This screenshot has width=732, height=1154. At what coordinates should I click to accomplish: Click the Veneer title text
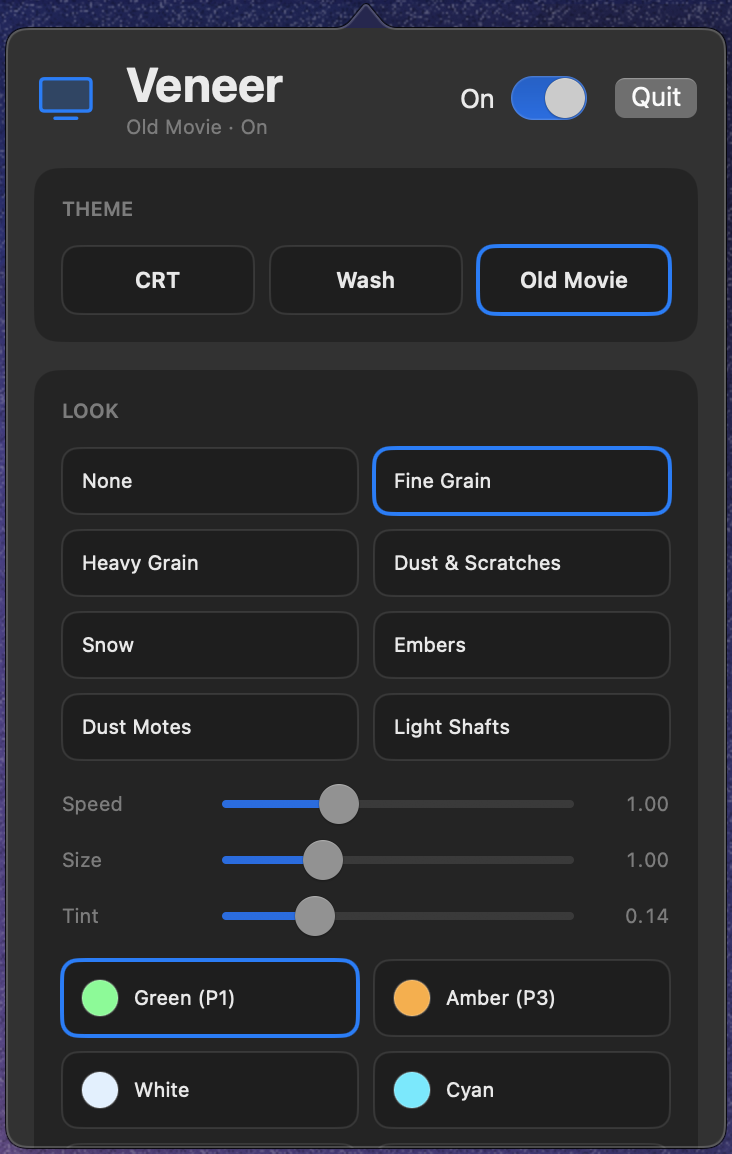click(x=205, y=86)
